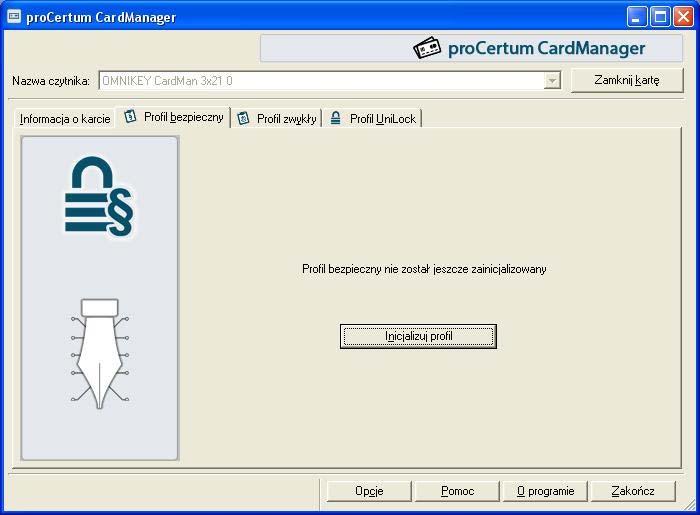Click the Profil zwykły tab icon

[x=243, y=118]
